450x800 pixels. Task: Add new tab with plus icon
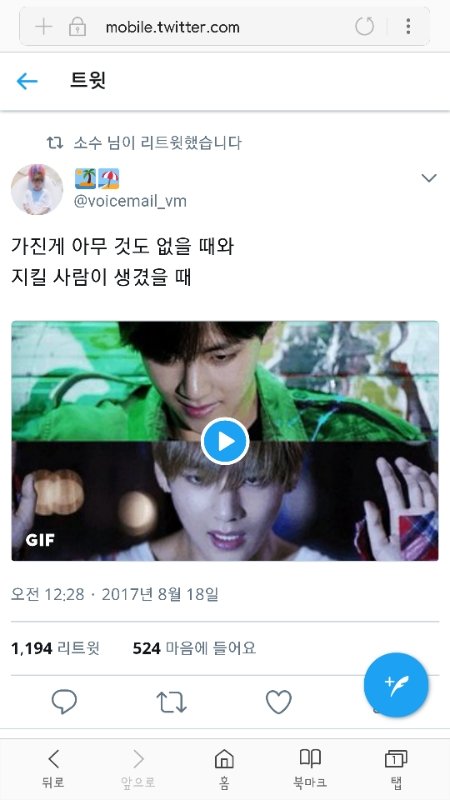coord(44,27)
